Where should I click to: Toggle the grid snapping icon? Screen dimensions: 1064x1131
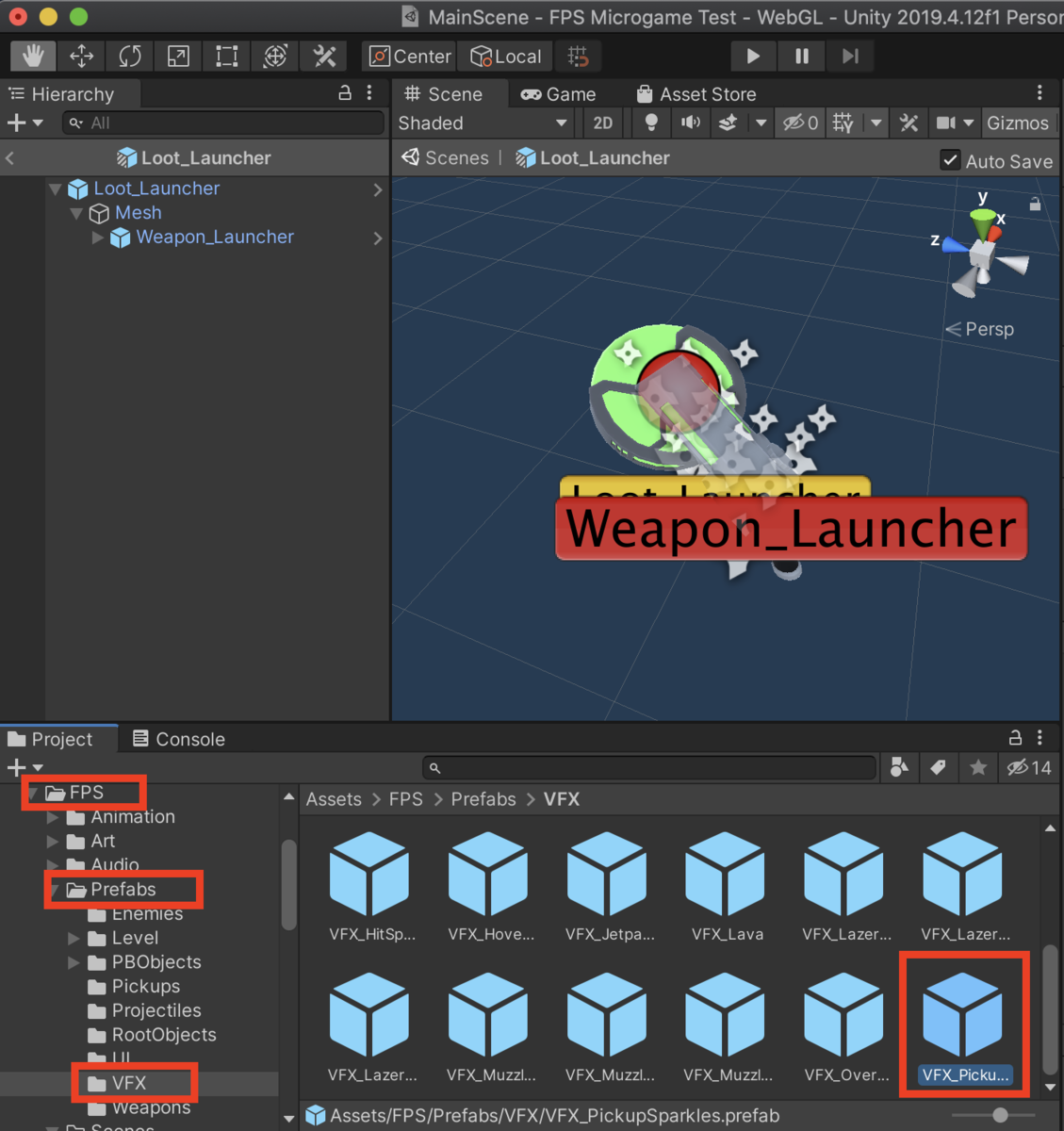click(x=579, y=57)
